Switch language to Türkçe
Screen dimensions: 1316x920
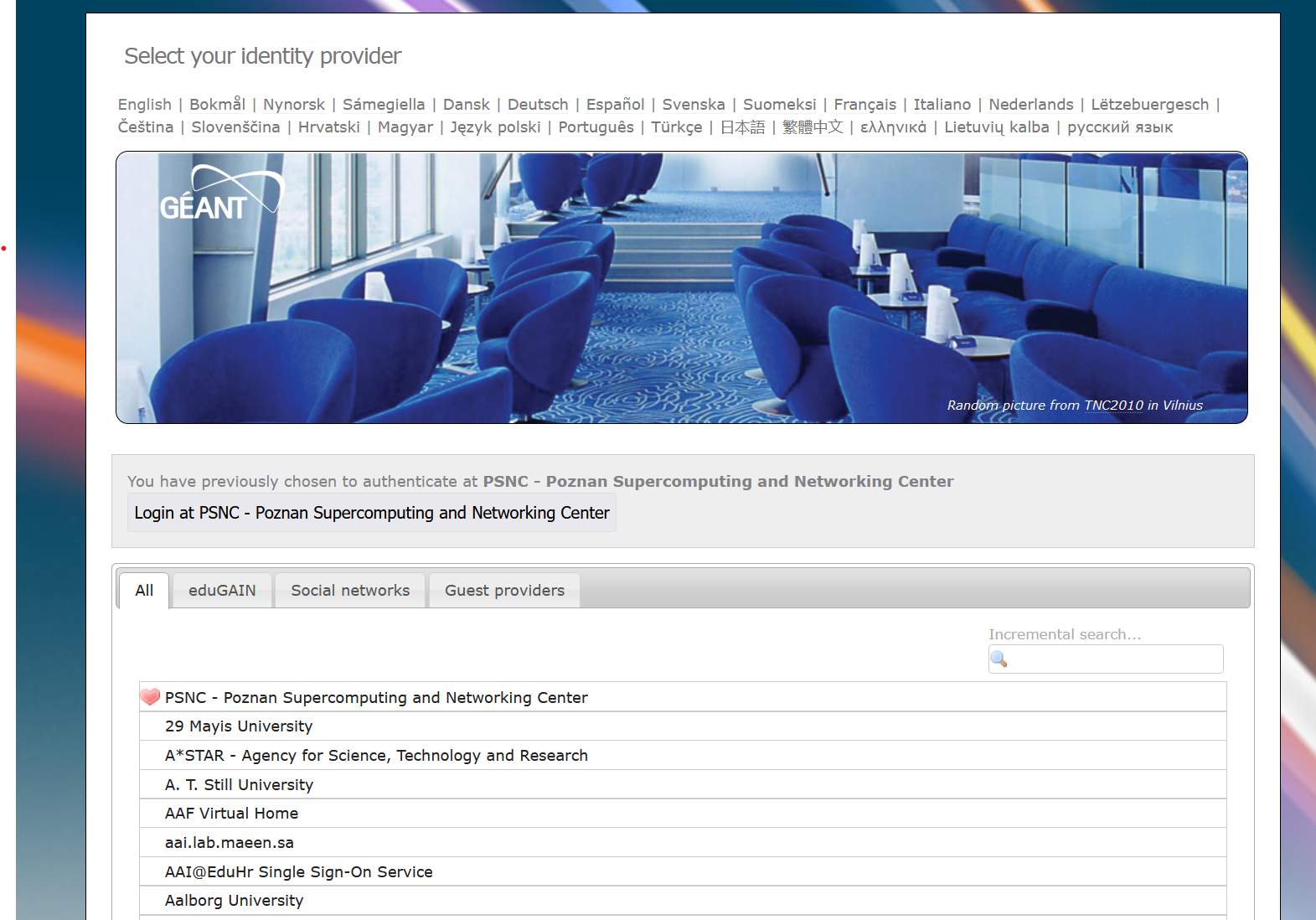(677, 127)
